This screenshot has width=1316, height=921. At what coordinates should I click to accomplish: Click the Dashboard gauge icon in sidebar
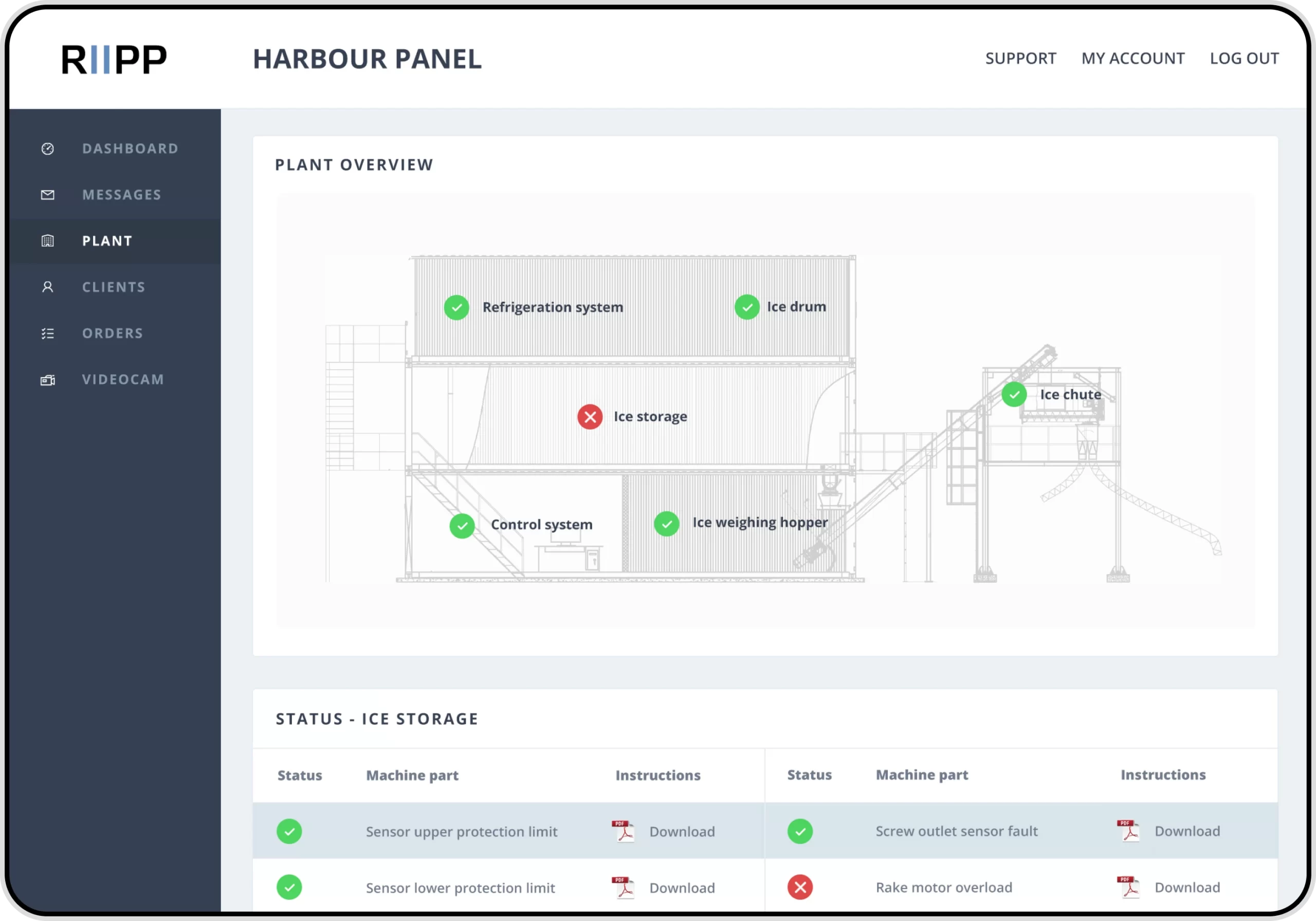pos(48,149)
